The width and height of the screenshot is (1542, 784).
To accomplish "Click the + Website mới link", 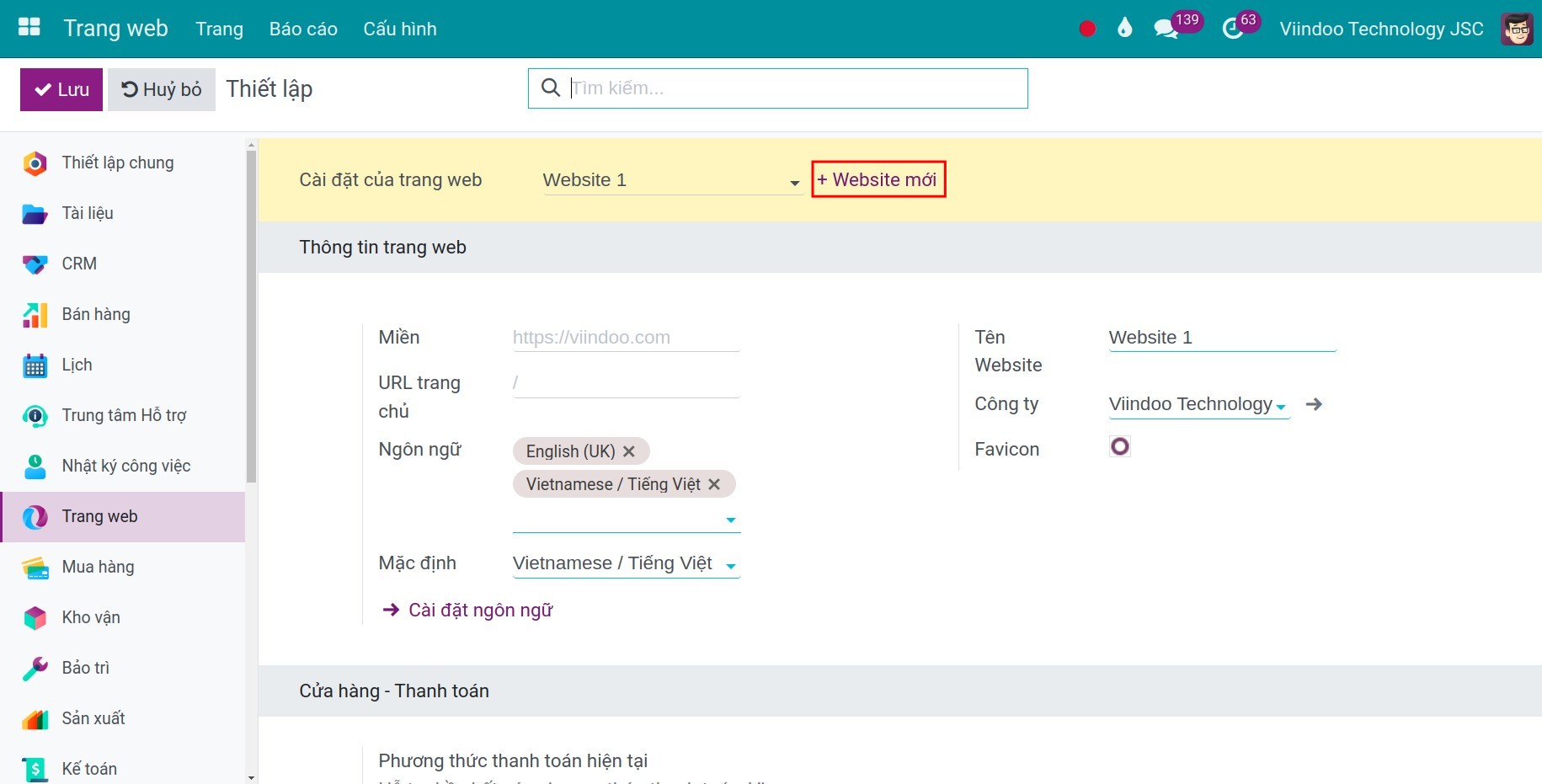I will click(x=878, y=179).
